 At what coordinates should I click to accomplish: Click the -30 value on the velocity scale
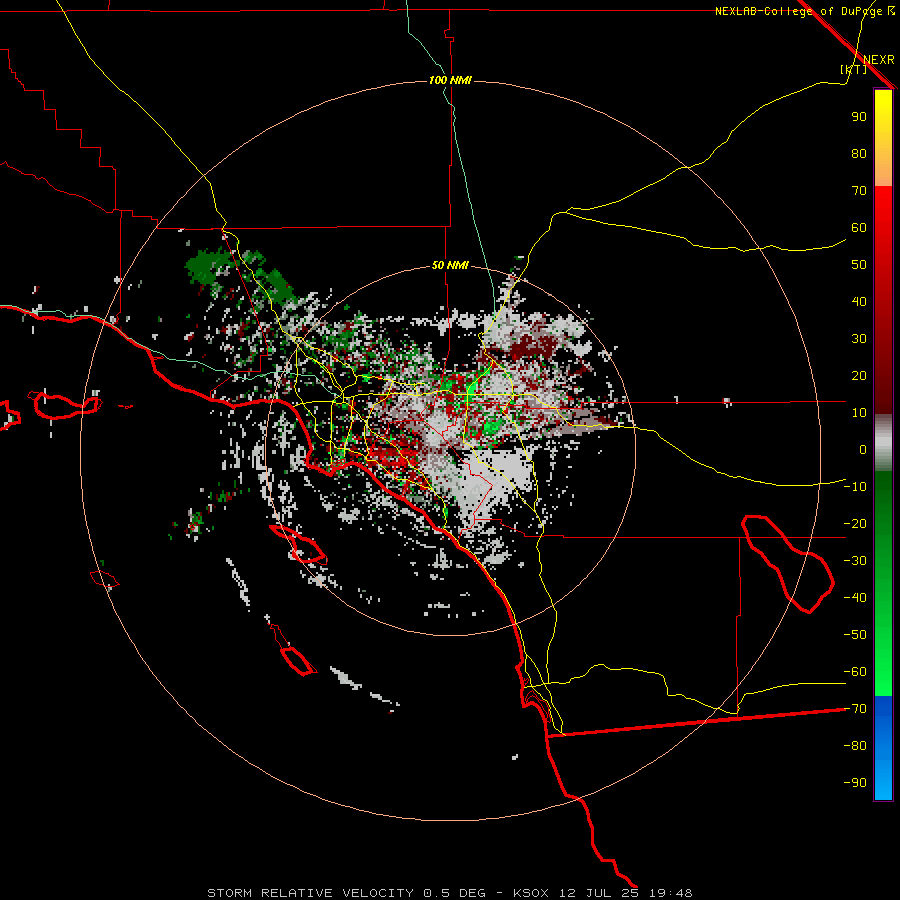855,561
